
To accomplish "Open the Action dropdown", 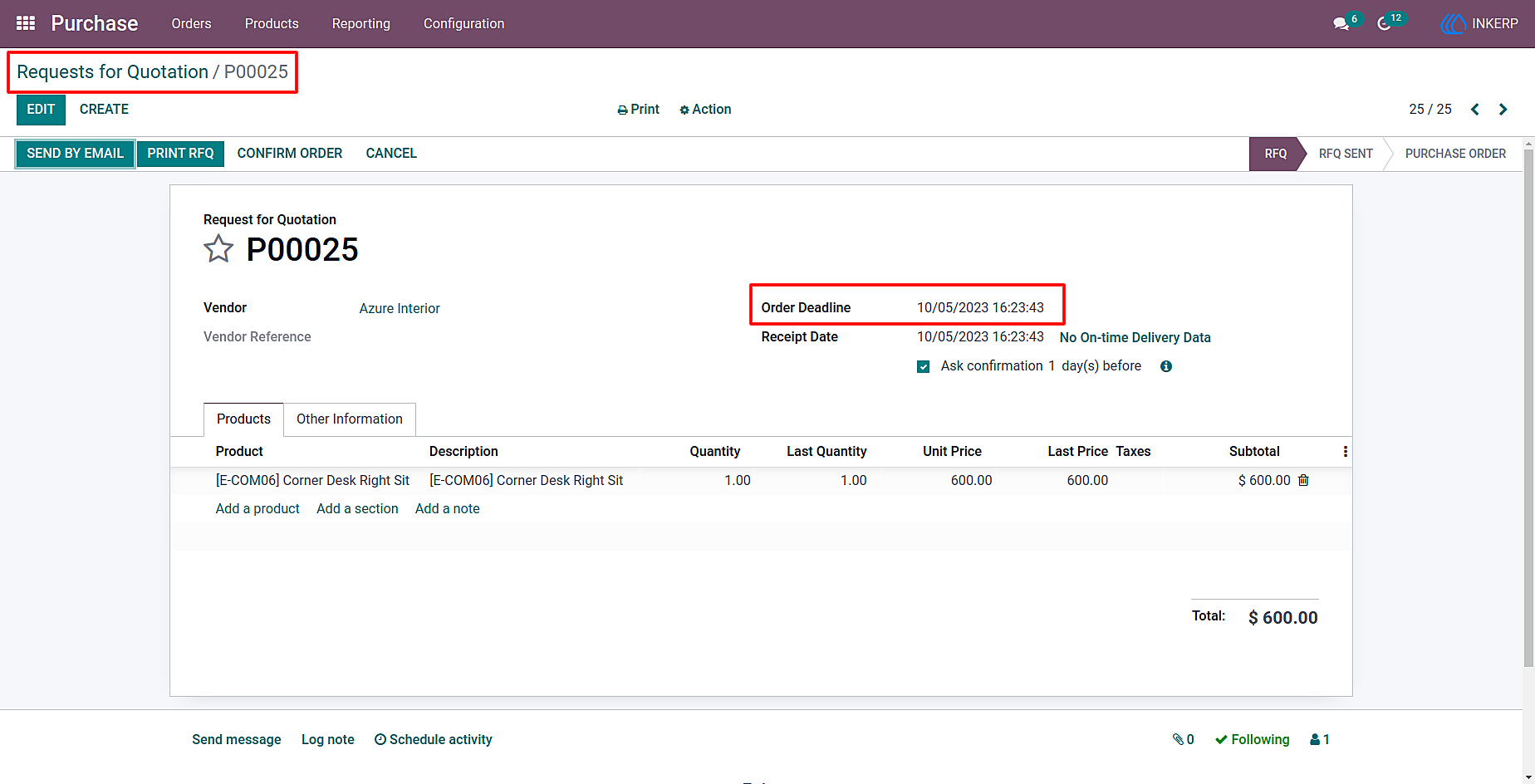I will pyautogui.click(x=705, y=110).
